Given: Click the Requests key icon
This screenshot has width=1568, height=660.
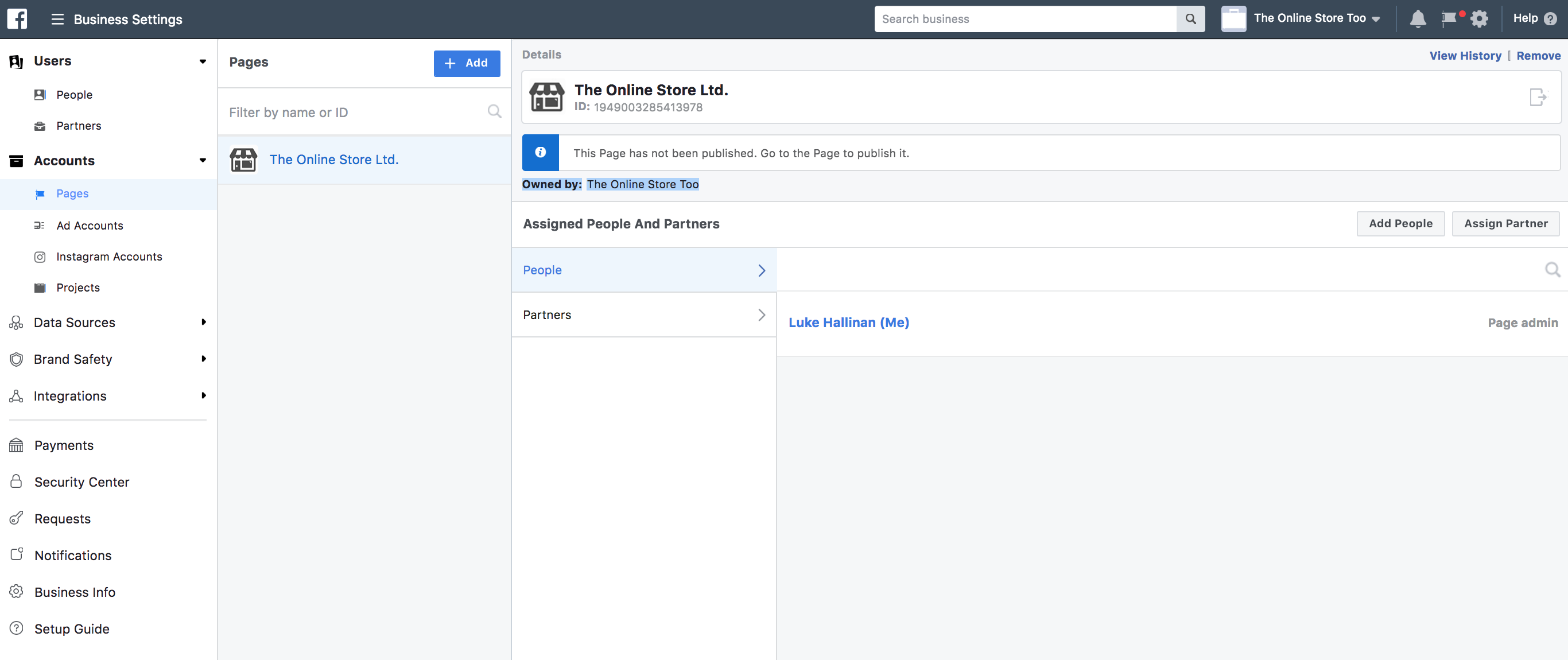Looking at the screenshot, I should [17, 518].
